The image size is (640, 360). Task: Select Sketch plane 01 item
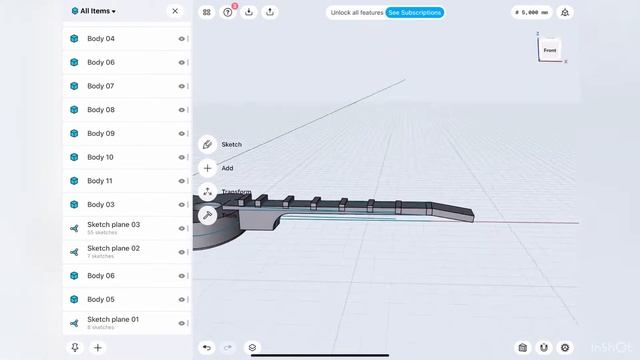click(x=127, y=323)
